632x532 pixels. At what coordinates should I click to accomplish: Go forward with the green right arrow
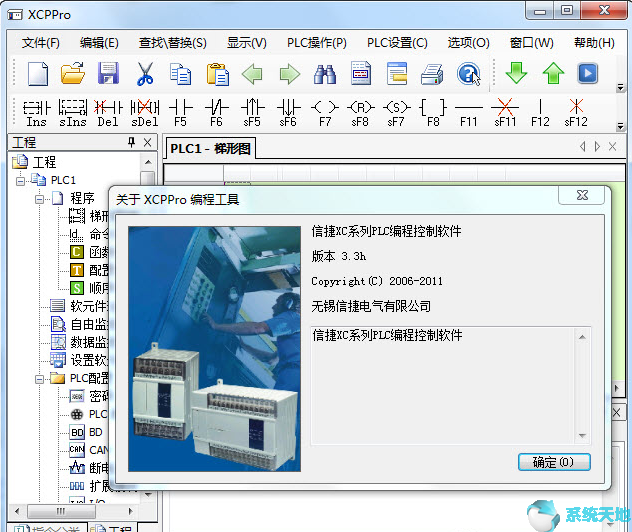point(289,74)
